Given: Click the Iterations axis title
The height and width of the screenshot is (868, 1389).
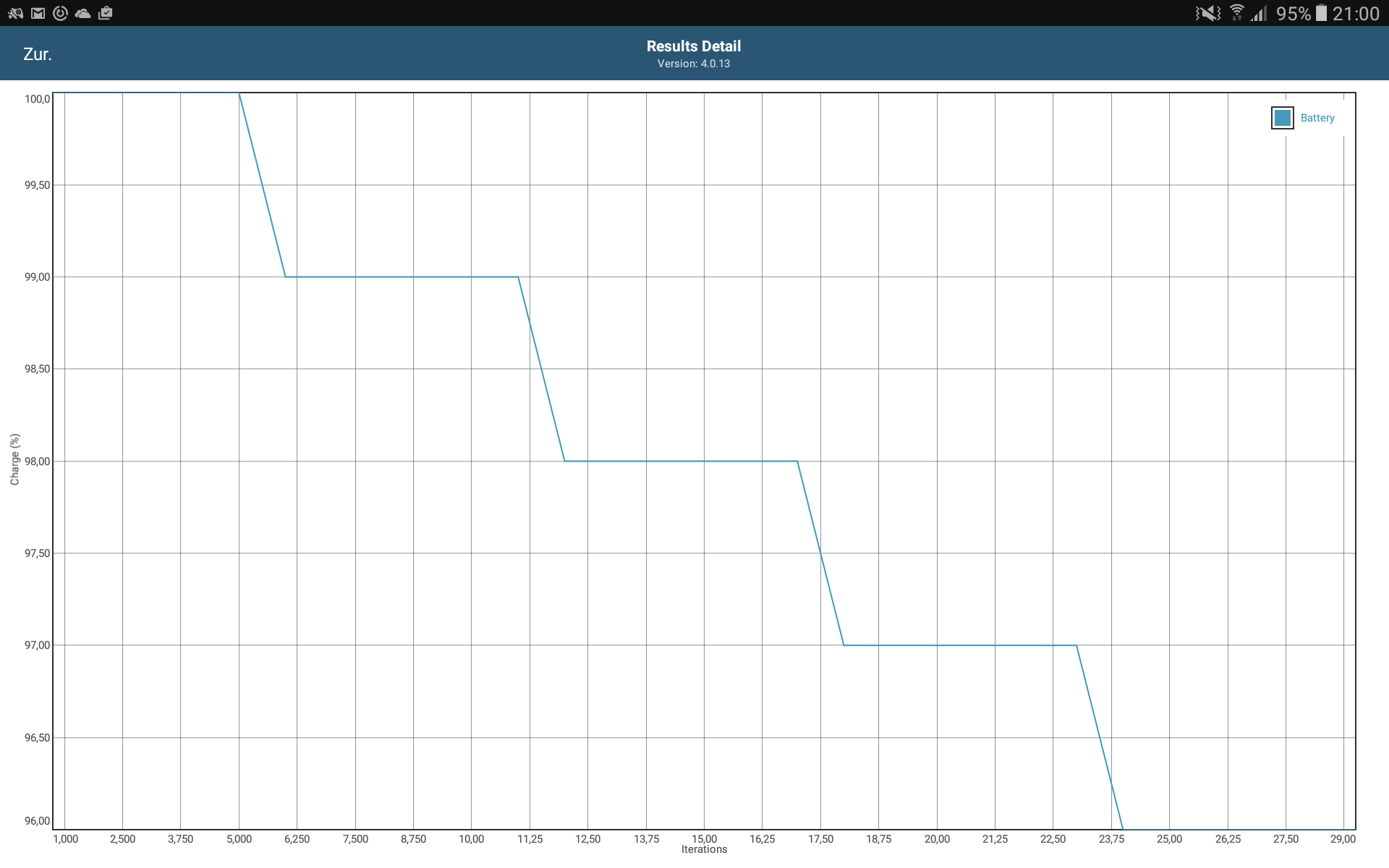Looking at the screenshot, I should [x=704, y=850].
